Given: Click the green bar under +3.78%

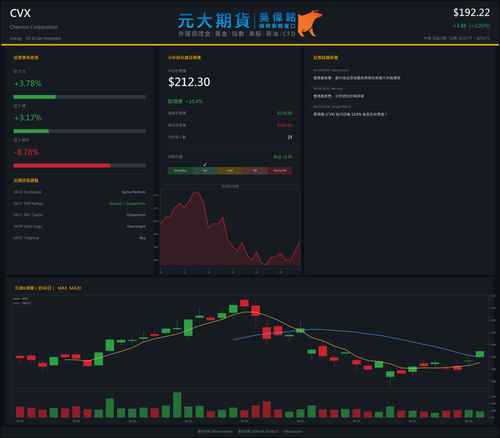Looking at the screenshot, I should coord(34,97).
